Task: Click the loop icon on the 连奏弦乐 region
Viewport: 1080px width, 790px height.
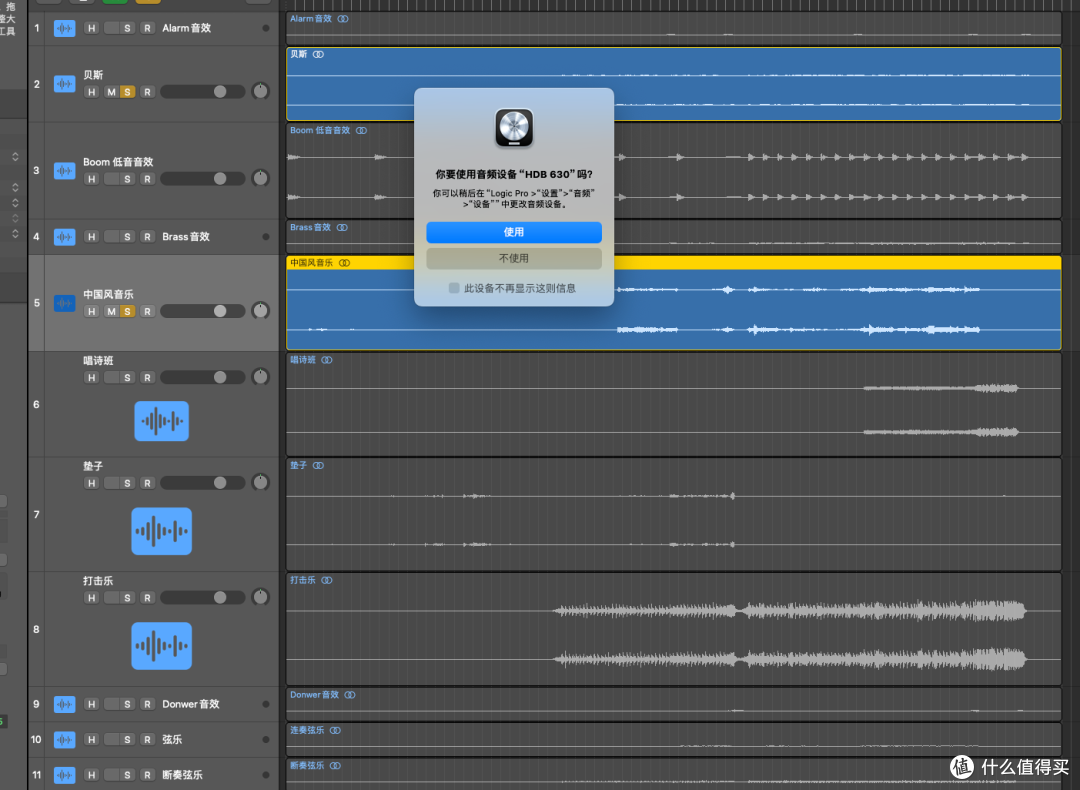Action: coord(335,730)
